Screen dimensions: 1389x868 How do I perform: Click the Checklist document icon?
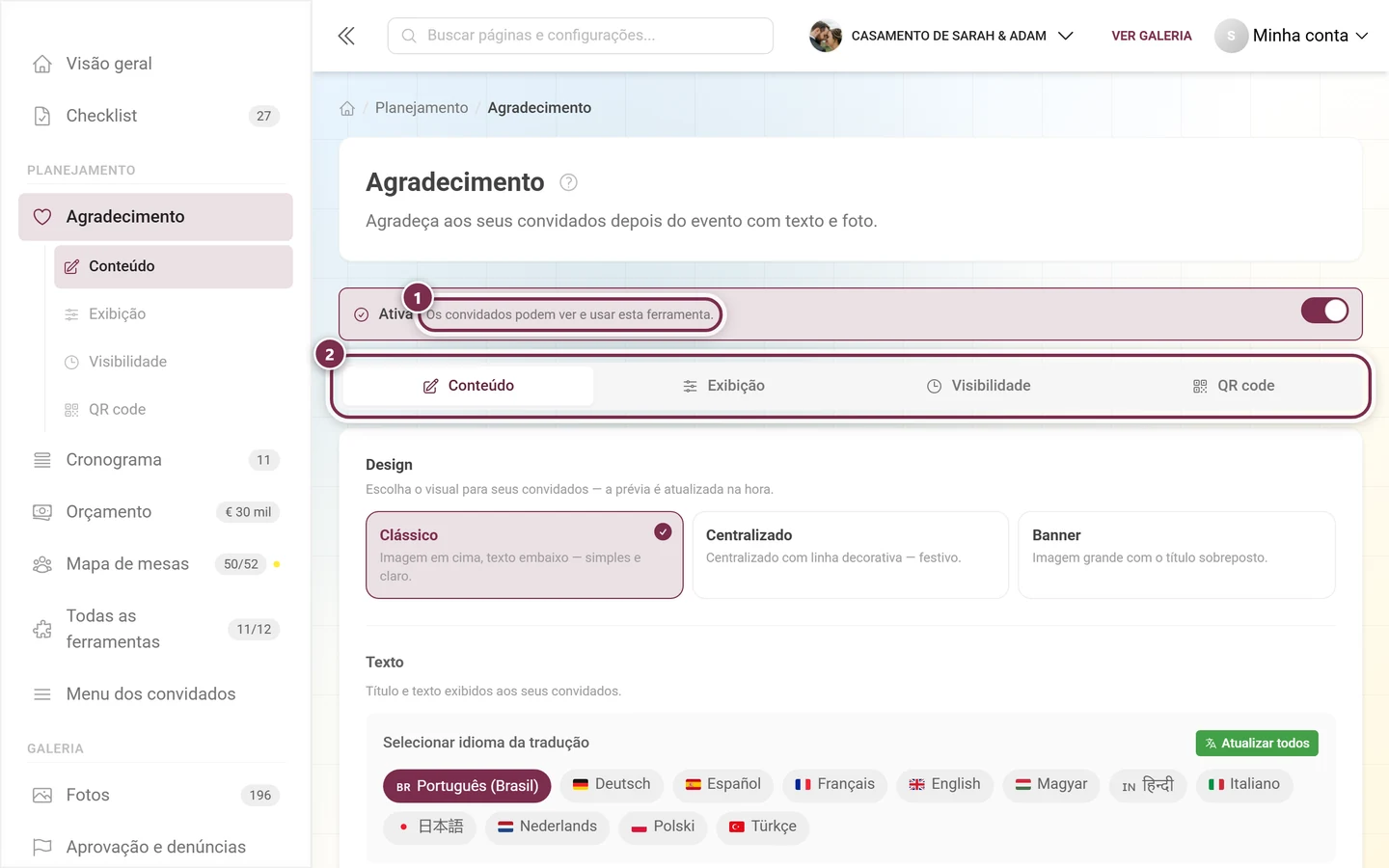coord(42,116)
